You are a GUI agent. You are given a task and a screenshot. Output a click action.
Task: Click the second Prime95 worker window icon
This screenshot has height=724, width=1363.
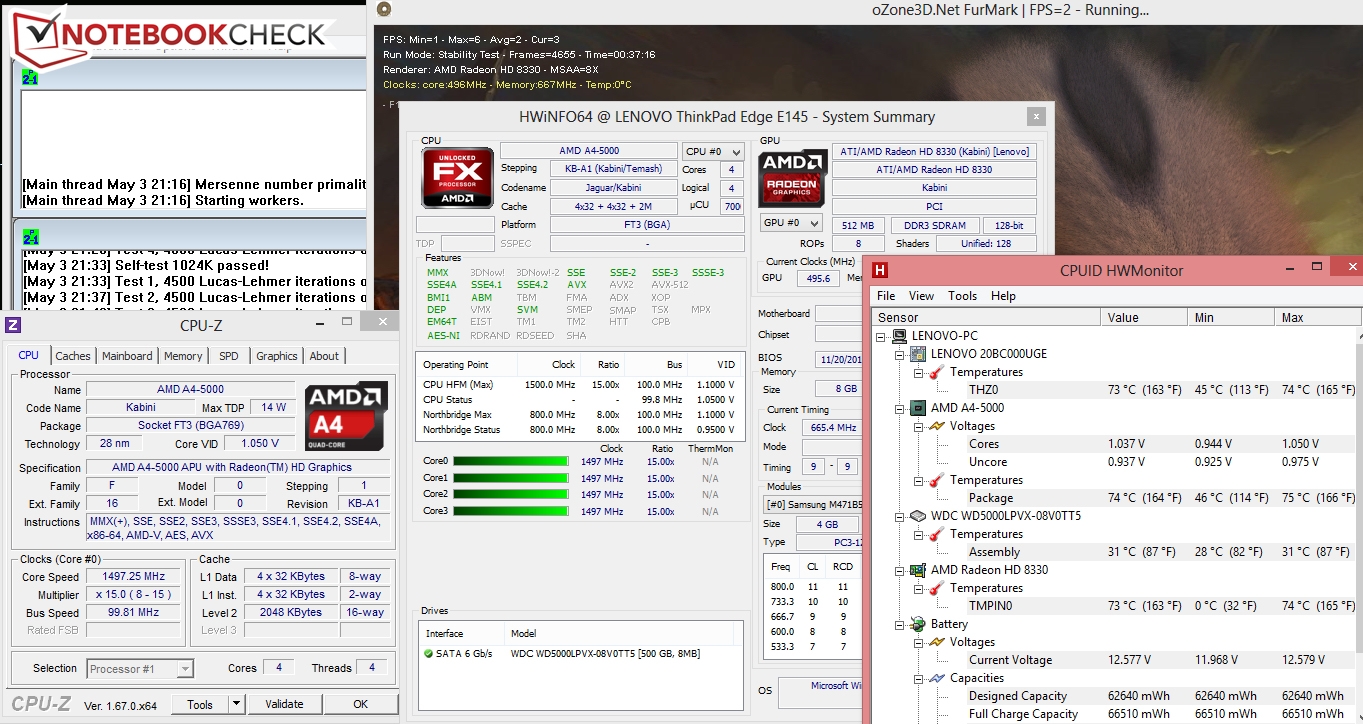[x=30, y=238]
